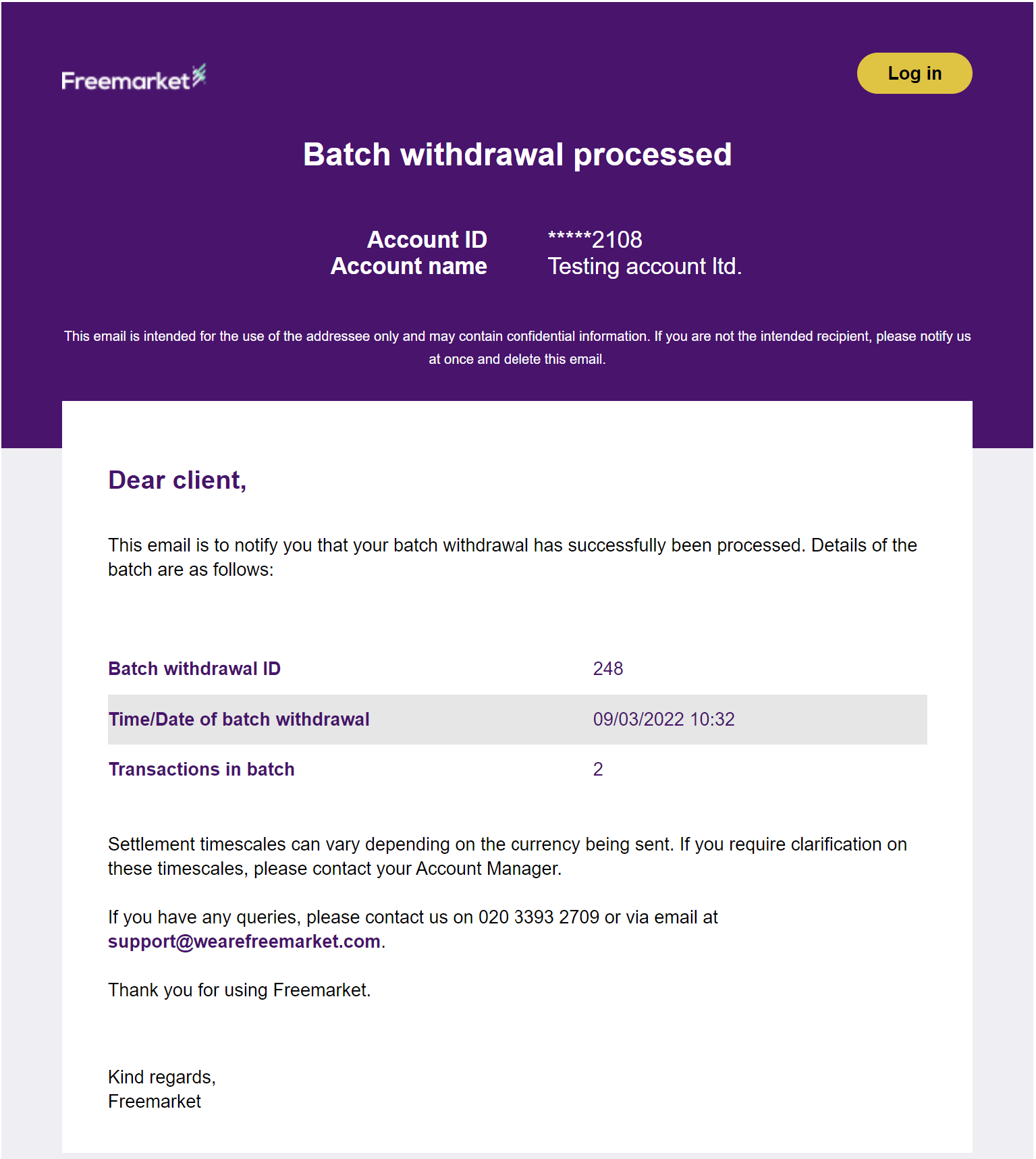Click the Dear client greeting
Screen dimensions: 1036x1159
(x=178, y=480)
